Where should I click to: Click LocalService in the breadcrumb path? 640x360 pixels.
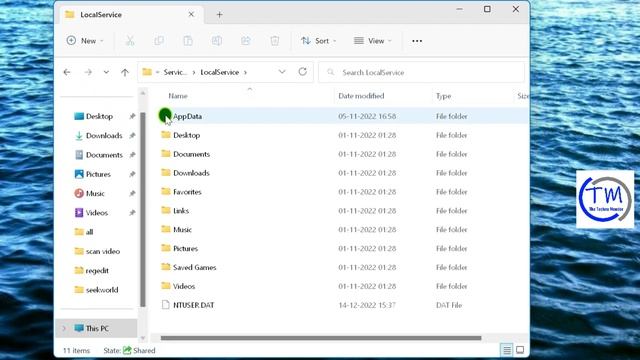(220, 72)
